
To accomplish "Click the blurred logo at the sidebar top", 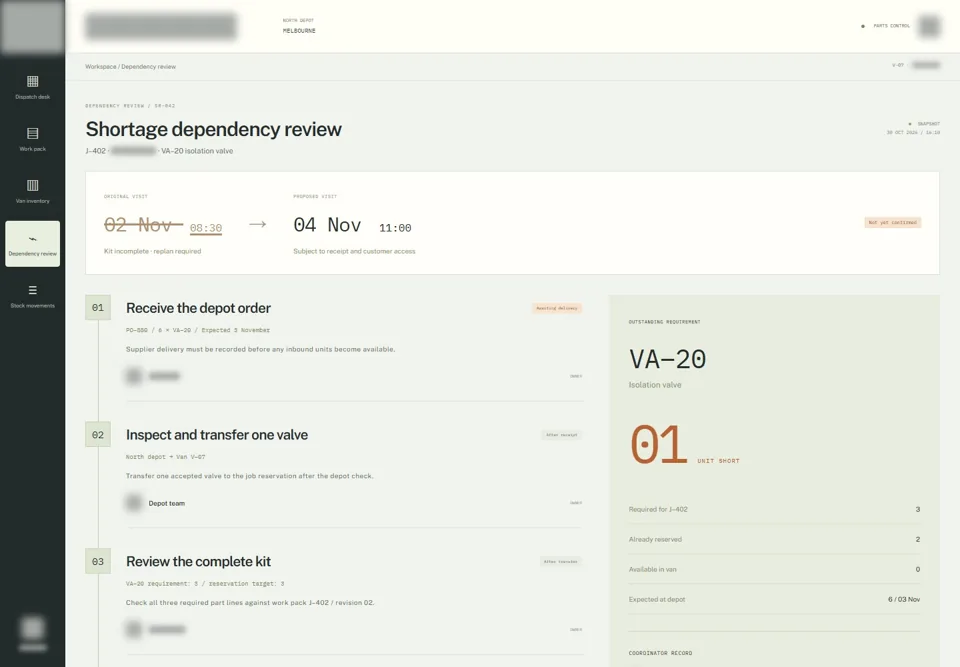I will [32, 26].
